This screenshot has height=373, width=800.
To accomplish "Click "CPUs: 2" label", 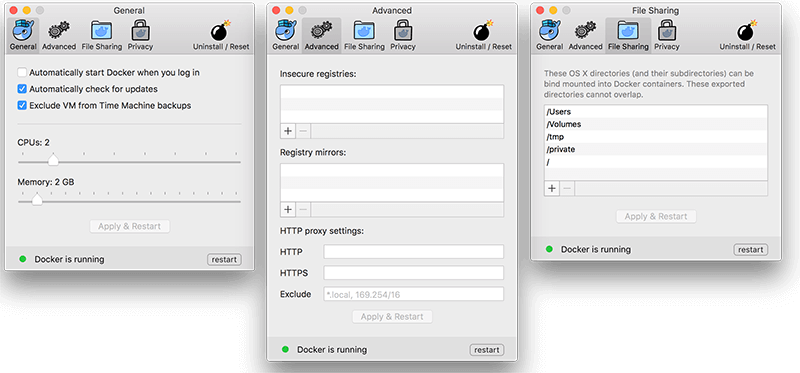I will click(x=34, y=142).
